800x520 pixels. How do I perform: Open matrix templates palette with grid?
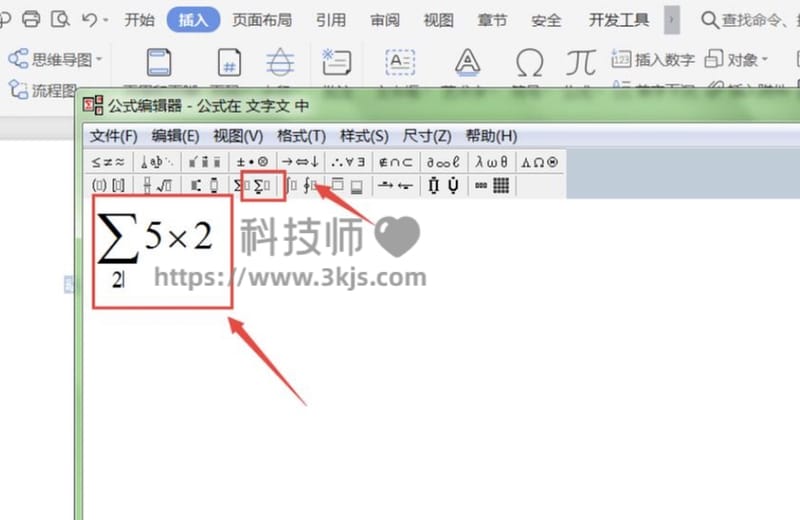pyautogui.click(x=491, y=186)
